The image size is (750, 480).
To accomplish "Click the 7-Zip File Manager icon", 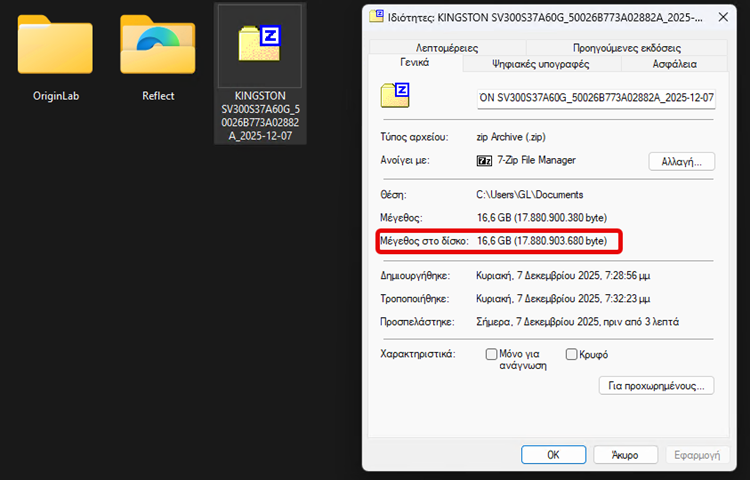I will [483, 160].
